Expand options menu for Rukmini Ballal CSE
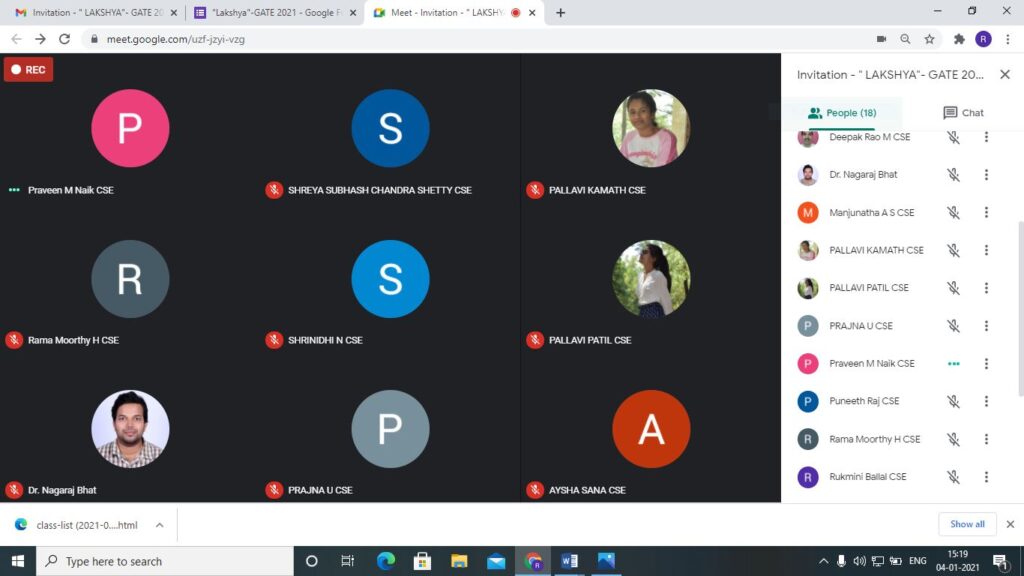The image size is (1024, 576). tap(986, 477)
